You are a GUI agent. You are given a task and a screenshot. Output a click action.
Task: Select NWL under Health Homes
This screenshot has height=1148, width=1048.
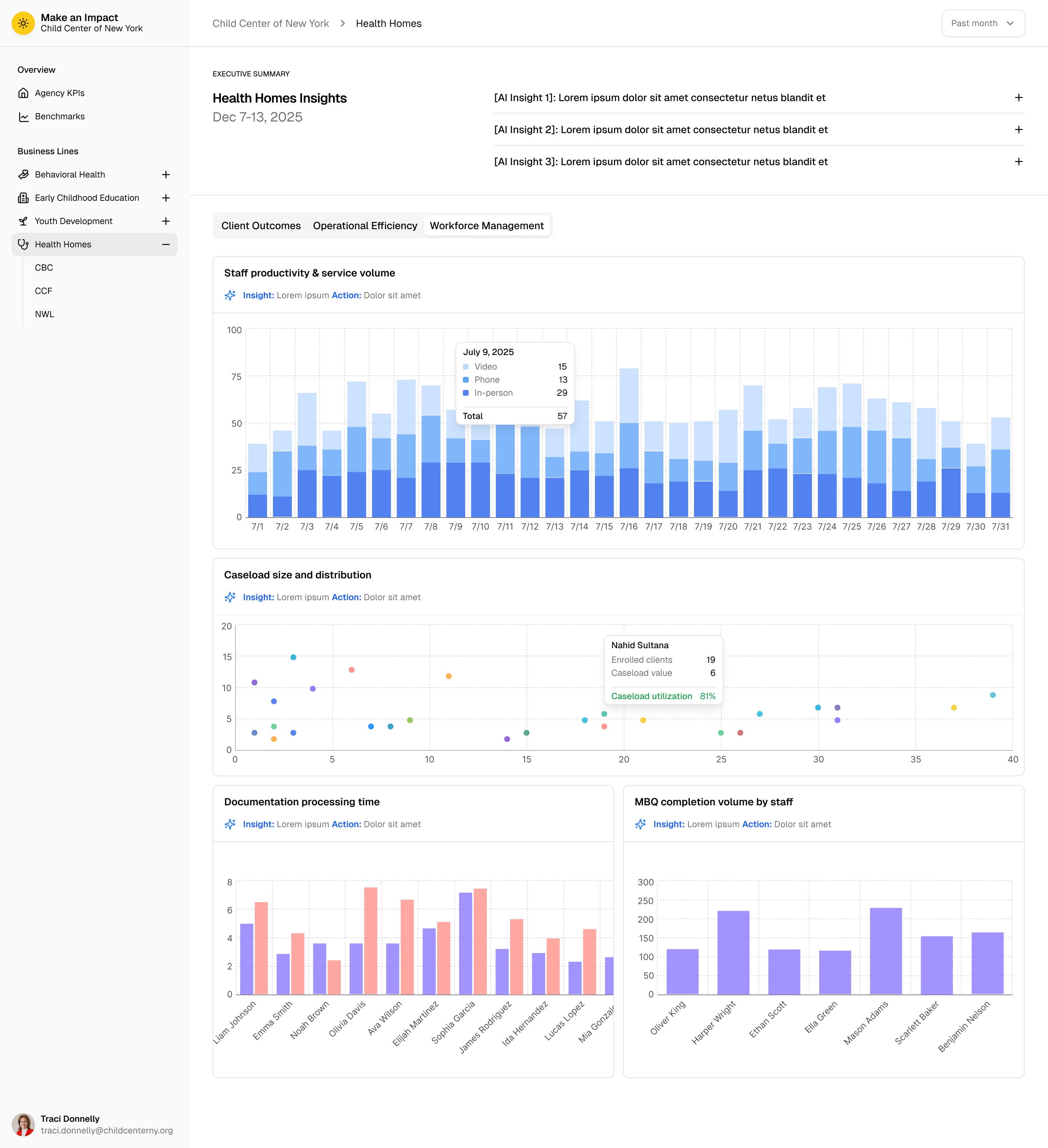click(44, 314)
